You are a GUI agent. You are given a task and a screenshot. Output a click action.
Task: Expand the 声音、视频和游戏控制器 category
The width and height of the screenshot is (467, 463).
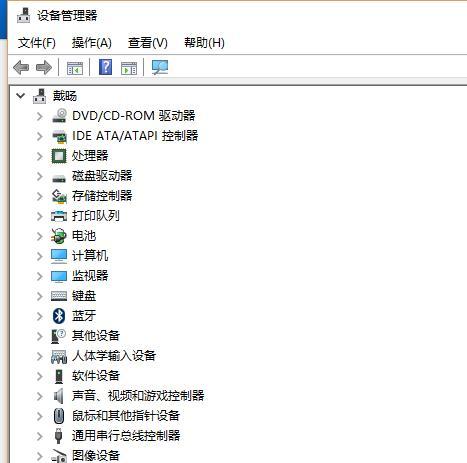click(x=39, y=396)
